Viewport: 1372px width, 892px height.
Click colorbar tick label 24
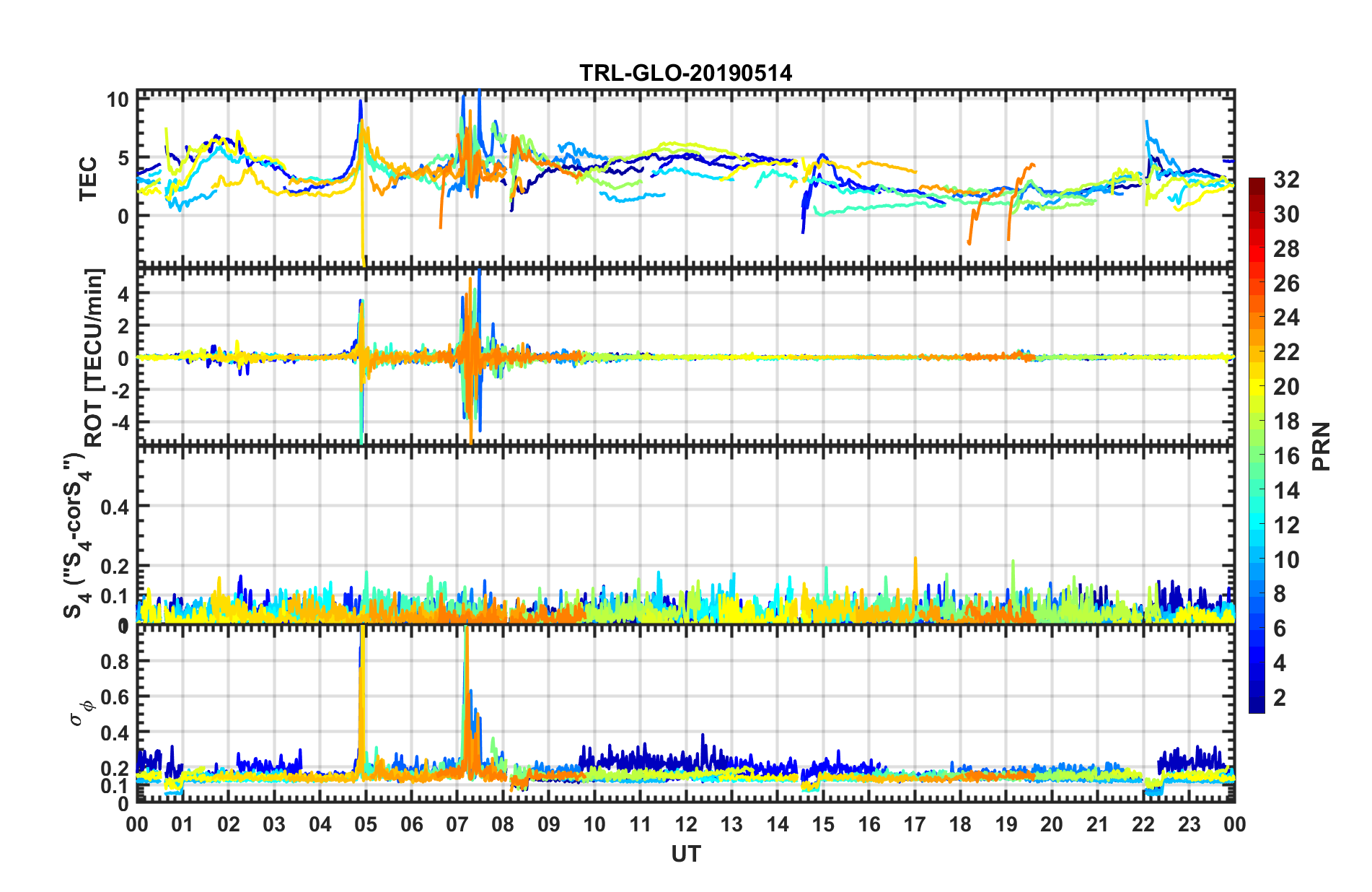[1285, 318]
